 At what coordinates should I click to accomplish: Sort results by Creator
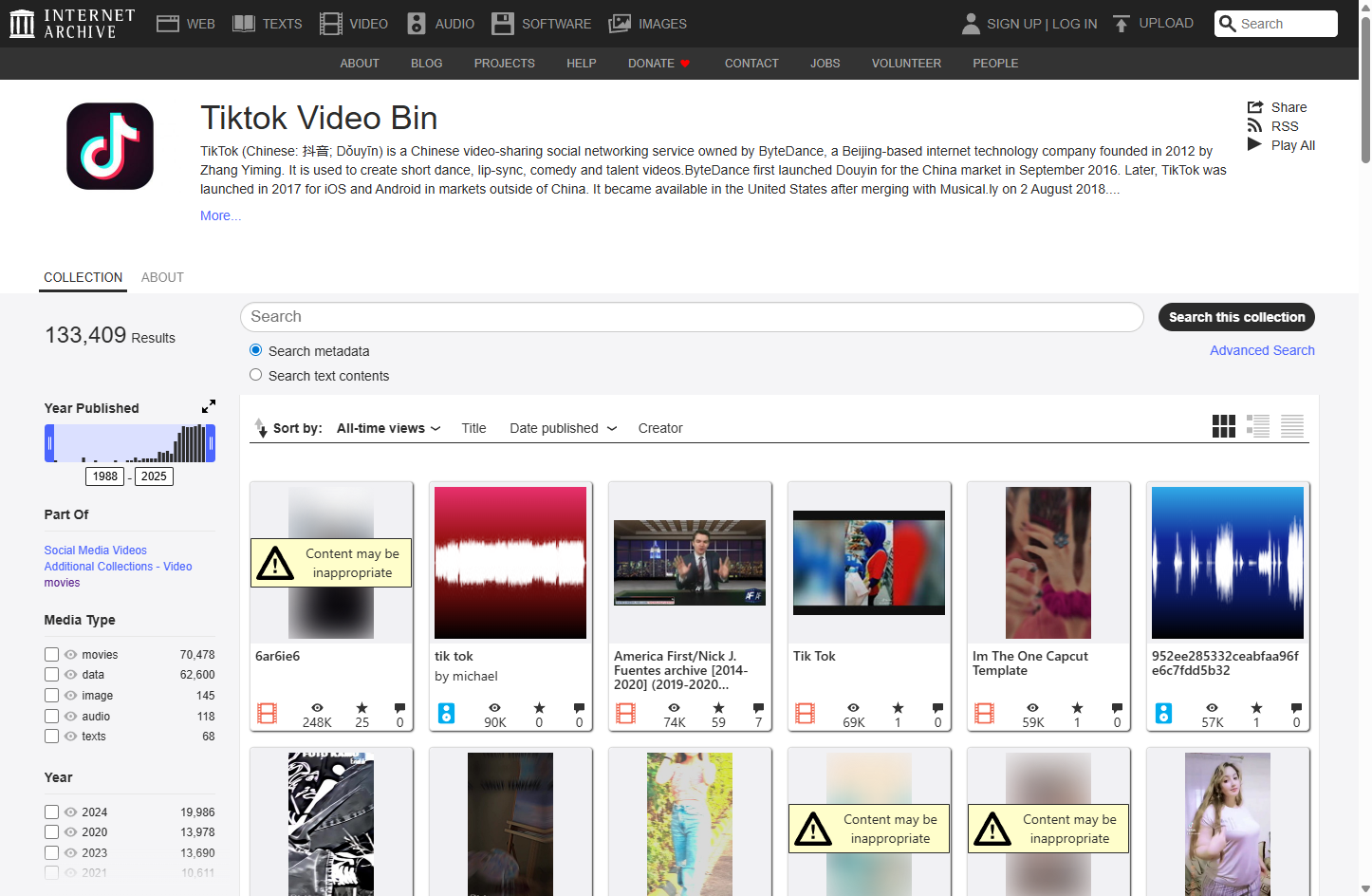pyautogui.click(x=660, y=428)
